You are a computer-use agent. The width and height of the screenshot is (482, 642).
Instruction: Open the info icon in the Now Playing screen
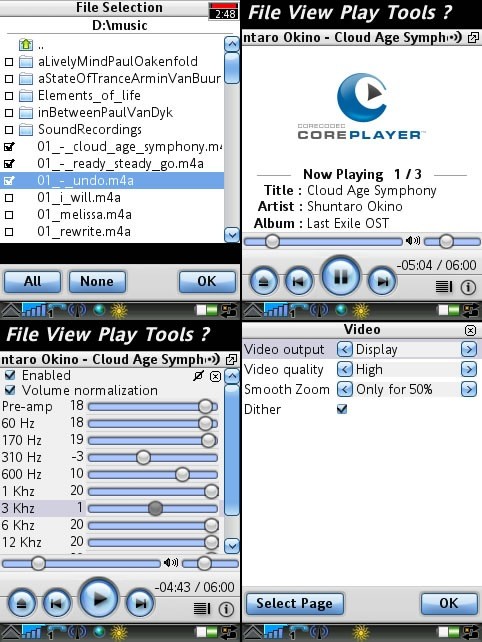click(x=468, y=287)
